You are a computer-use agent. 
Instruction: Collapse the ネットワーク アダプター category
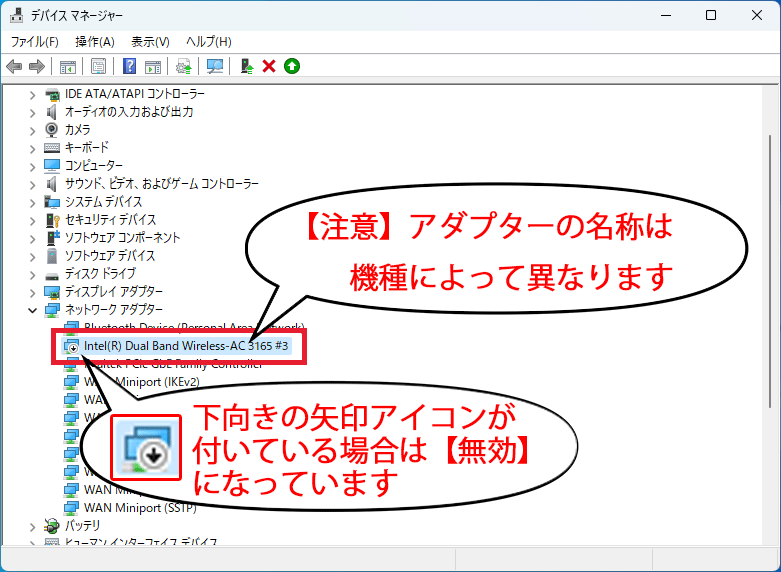click(x=33, y=310)
